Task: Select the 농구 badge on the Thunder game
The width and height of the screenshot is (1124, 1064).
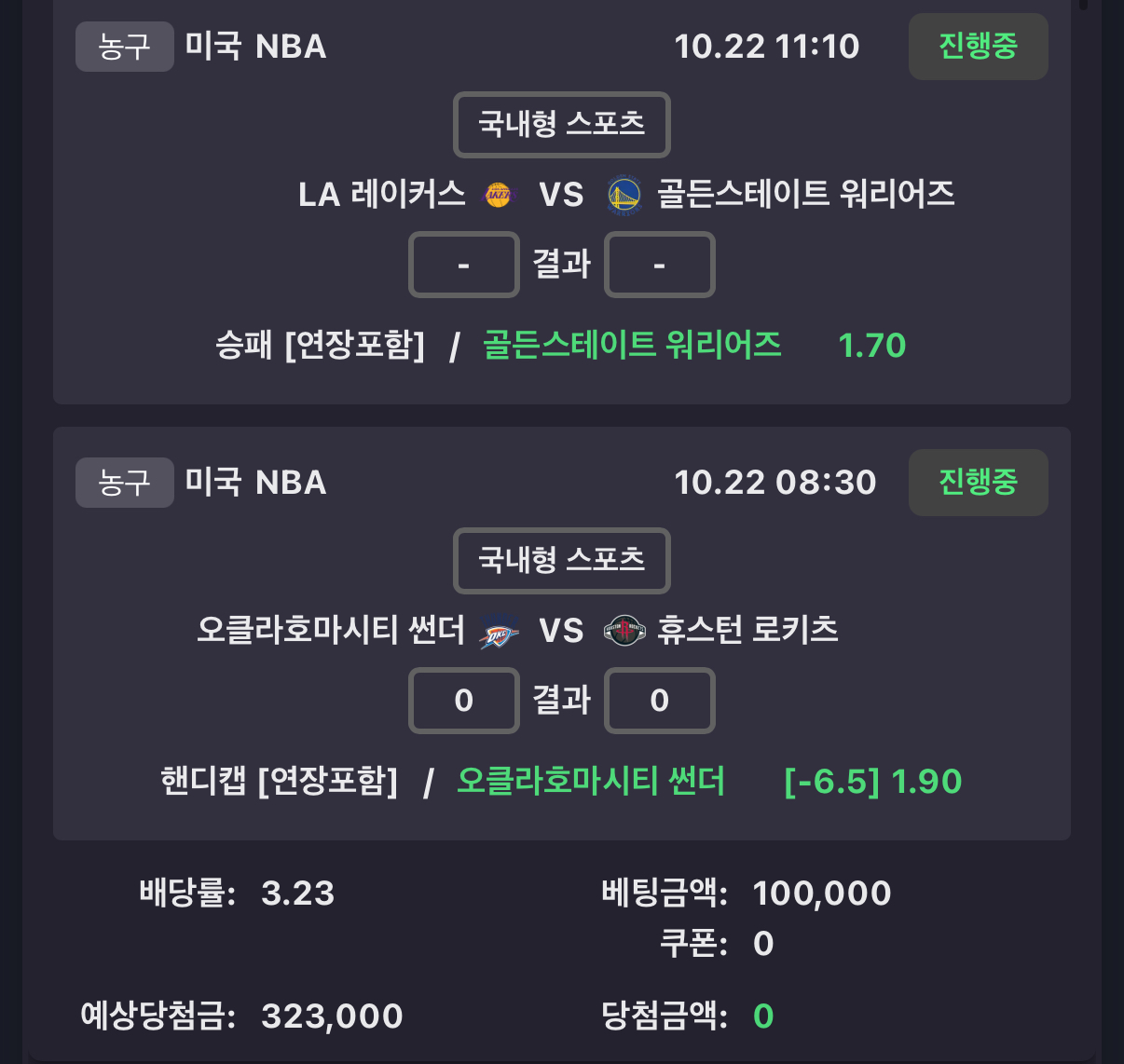Action: pyautogui.click(x=124, y=483)
